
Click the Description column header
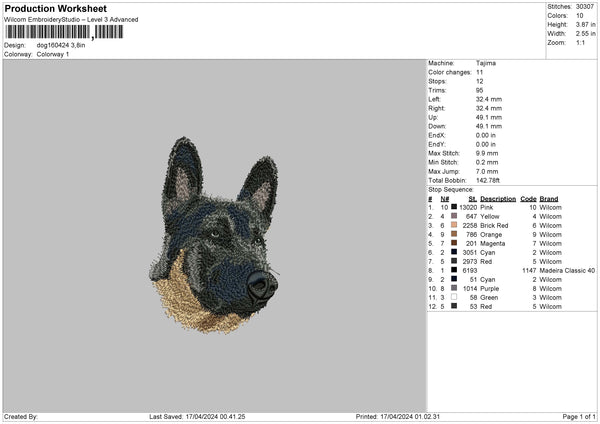point(497,198)
